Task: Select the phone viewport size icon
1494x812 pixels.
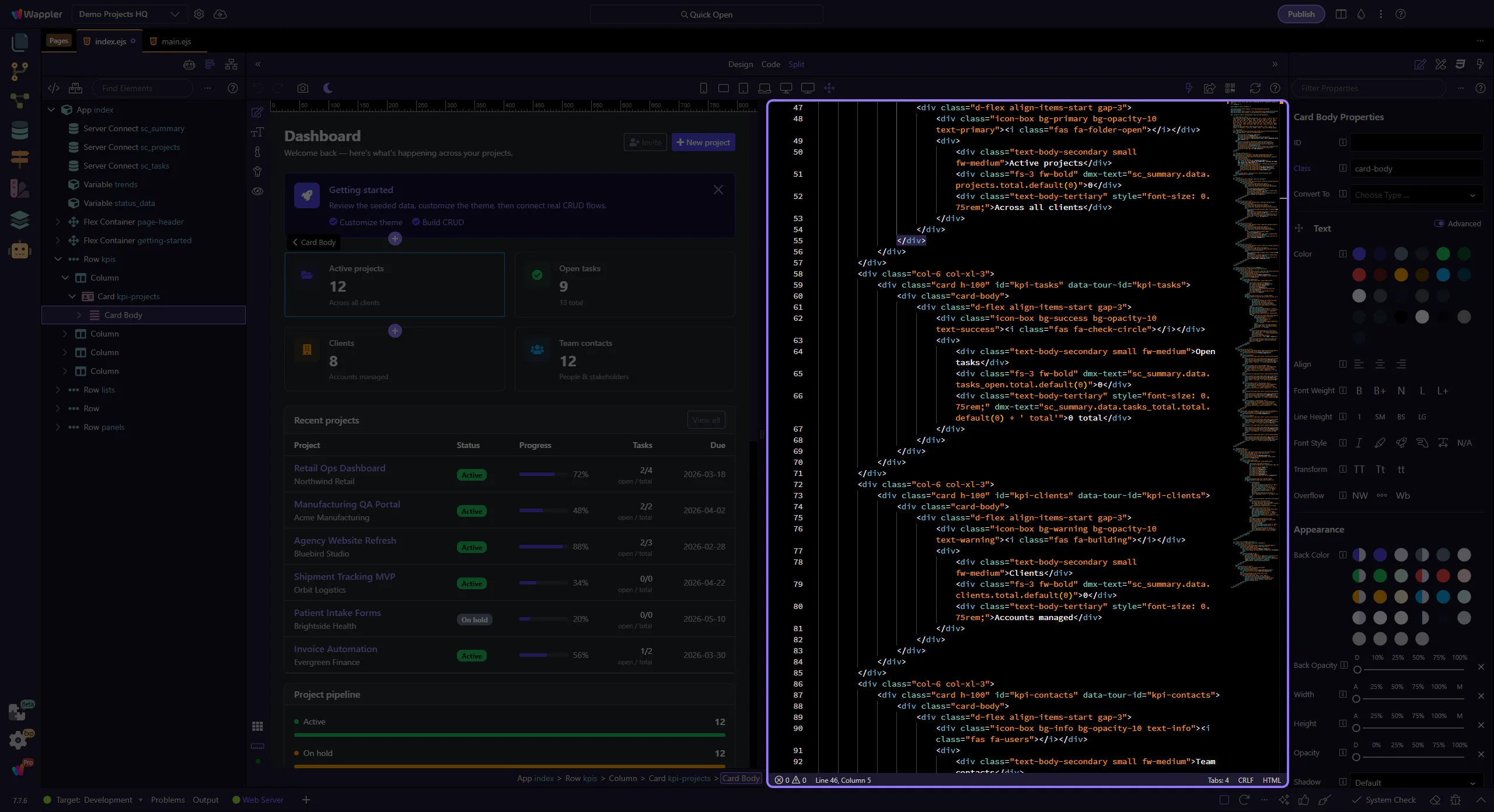Action: click(703, 88)
